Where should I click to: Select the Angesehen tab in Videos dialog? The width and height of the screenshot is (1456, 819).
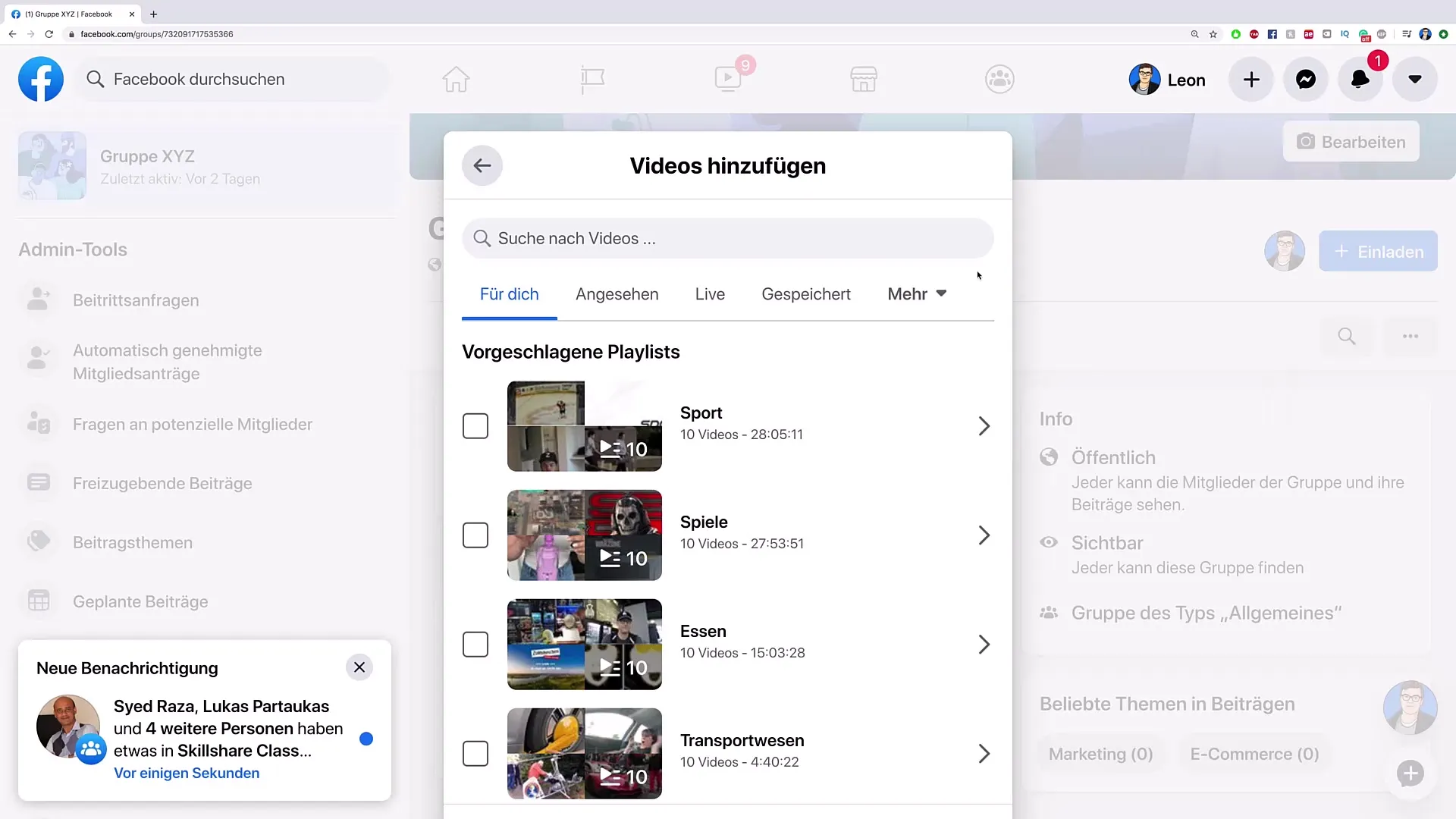point(617,294)
